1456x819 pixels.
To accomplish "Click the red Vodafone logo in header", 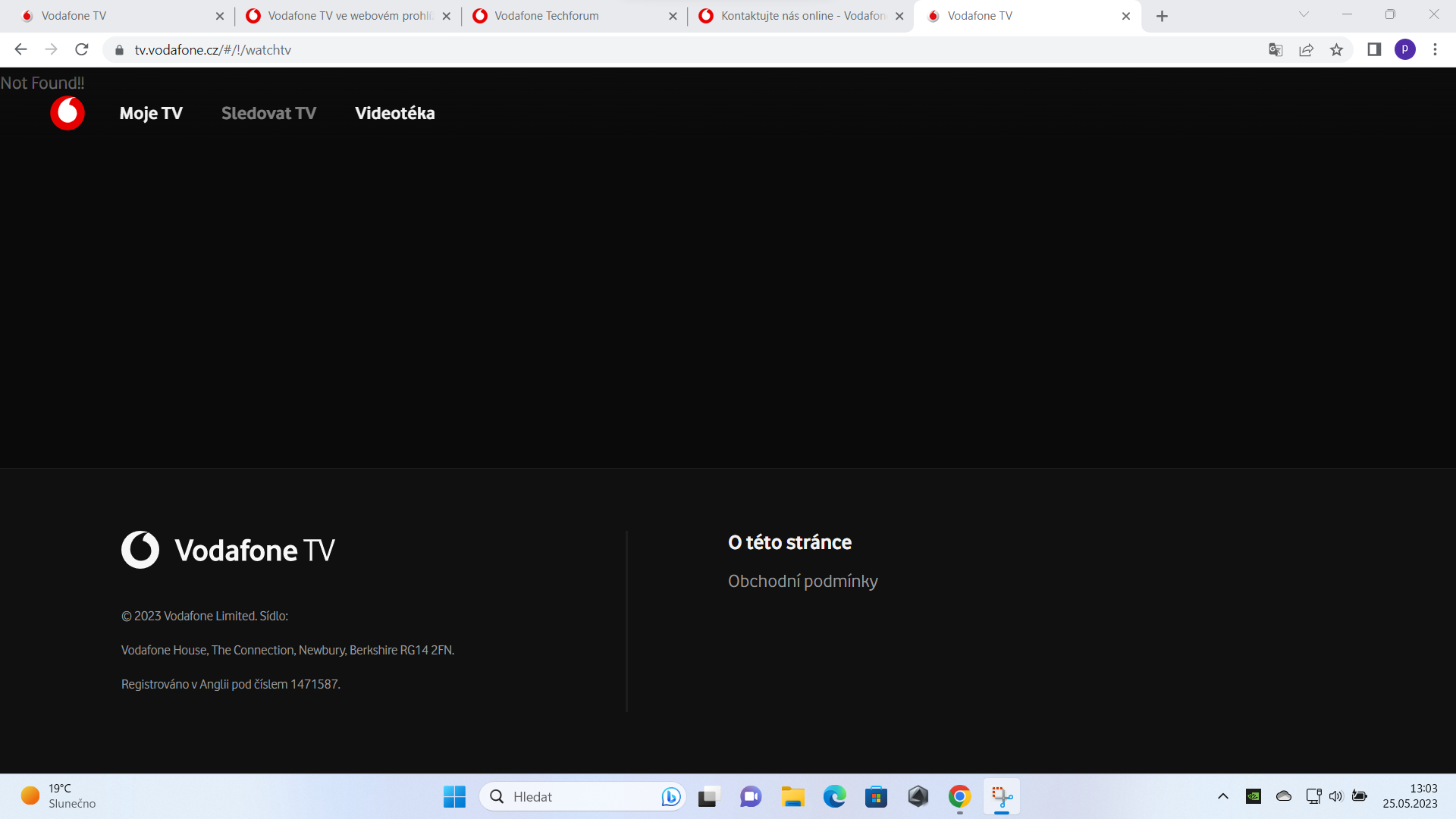I will [67, 113].
